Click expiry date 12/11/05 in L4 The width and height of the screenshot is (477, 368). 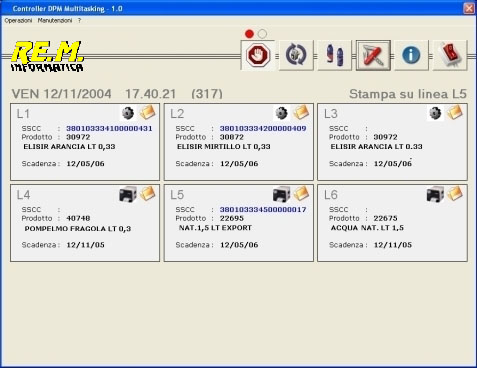click(x=85, y=245)
